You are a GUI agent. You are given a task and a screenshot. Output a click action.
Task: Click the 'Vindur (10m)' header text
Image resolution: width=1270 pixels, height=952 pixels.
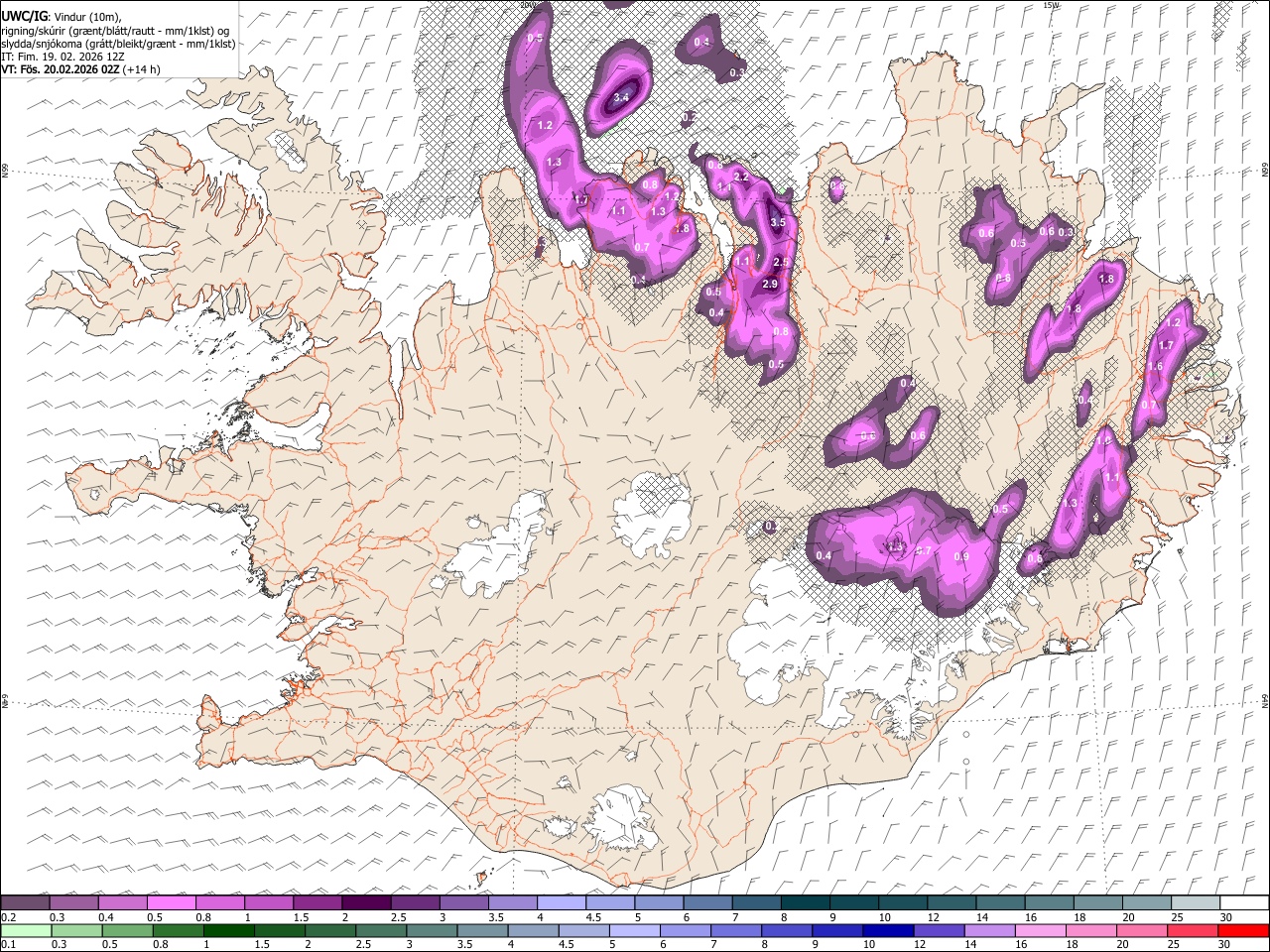coord(86,16)
